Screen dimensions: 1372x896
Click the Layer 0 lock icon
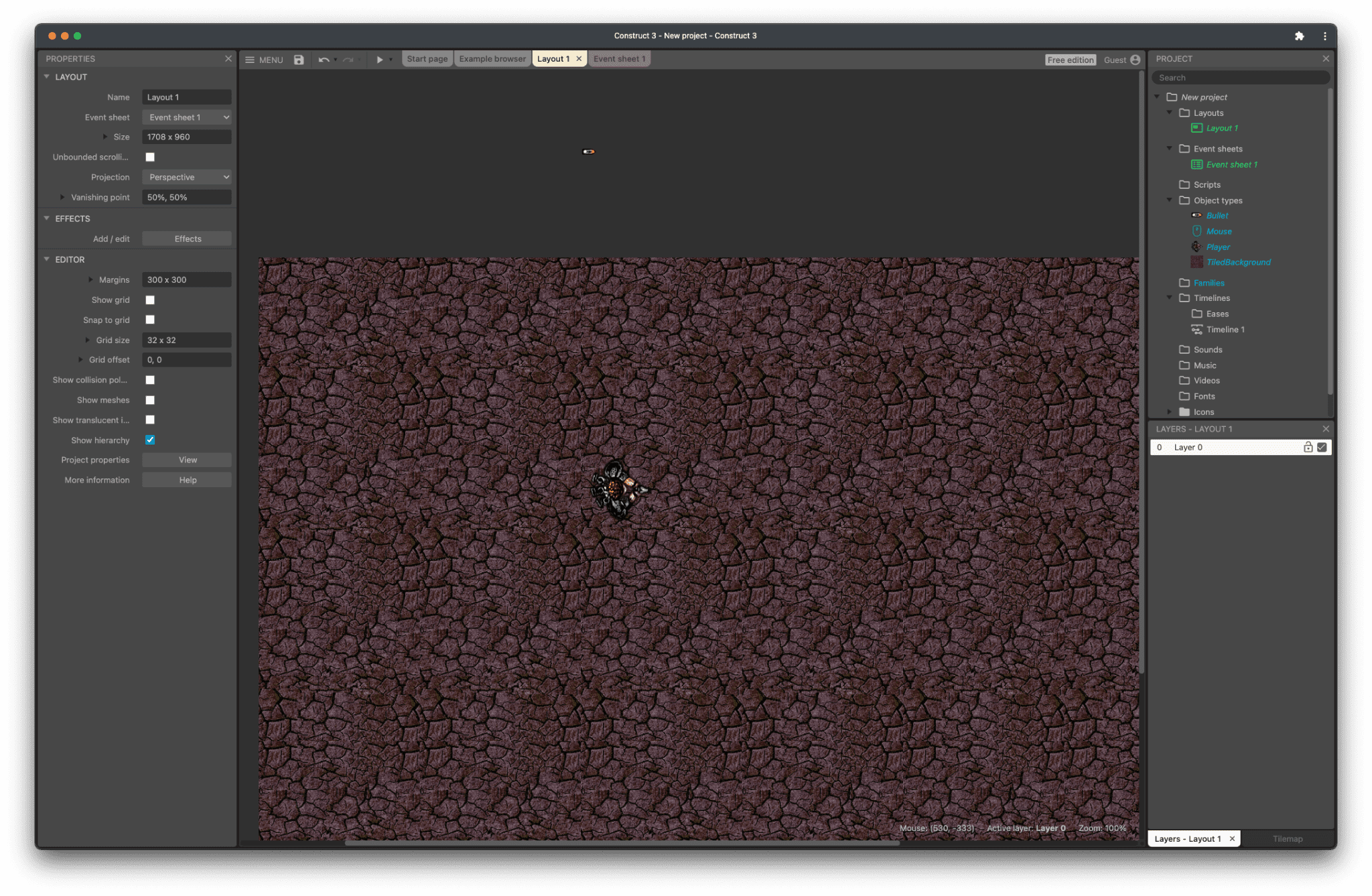point(1308,447)
